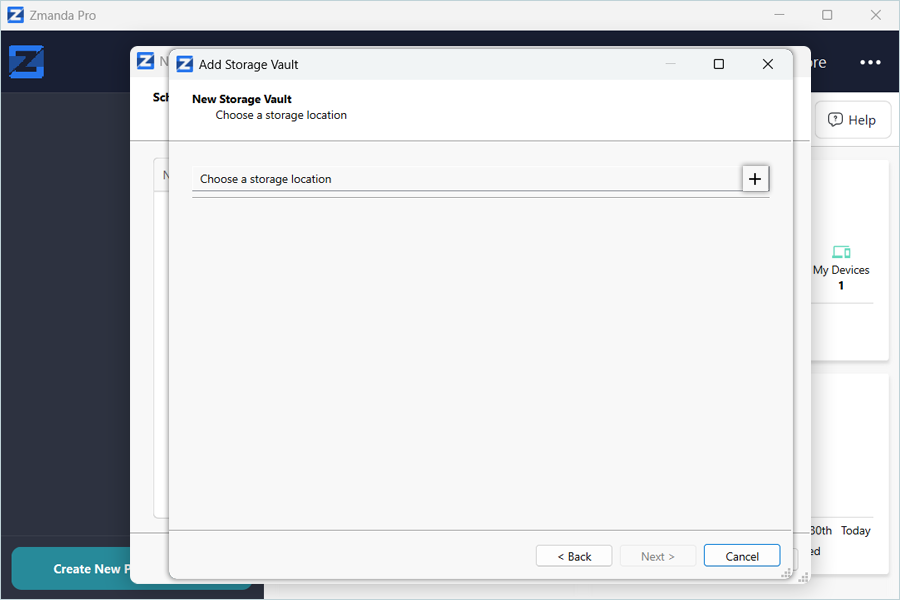Close the Add Storage Vault dialog
900x600 pixels.
(767, 64)
